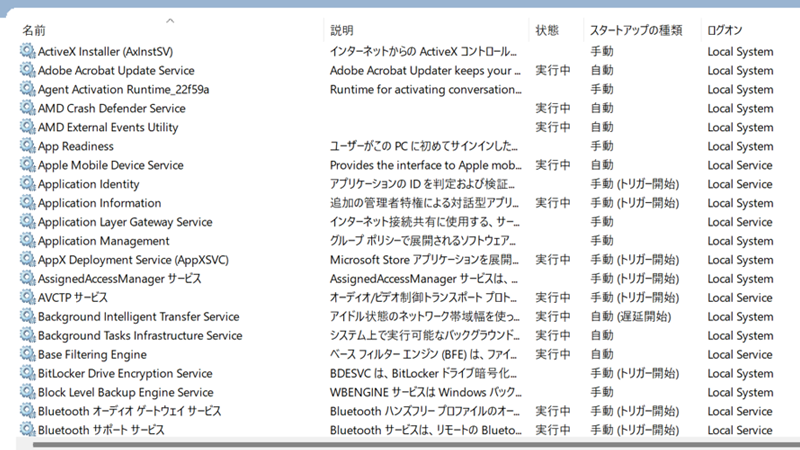Screen dimensions: 800x450
Task: Click description 'WBENGINE サービスは Windows バック...'
Action: 426,392
